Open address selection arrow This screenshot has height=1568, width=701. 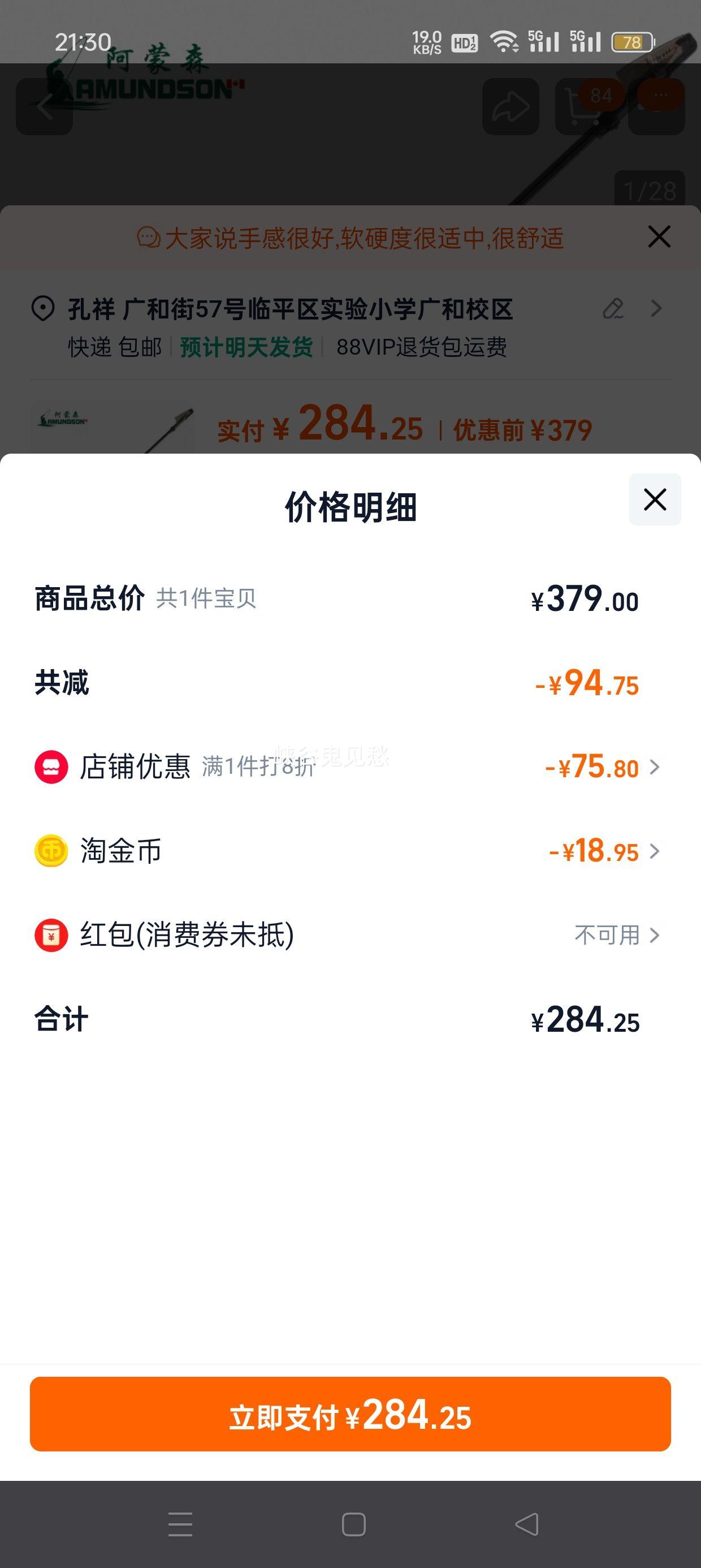tap(656, 309)
